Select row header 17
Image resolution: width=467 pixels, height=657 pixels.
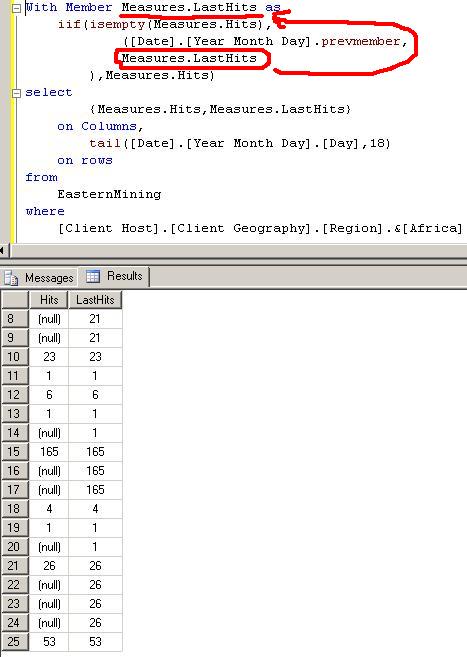click(15, 490)
